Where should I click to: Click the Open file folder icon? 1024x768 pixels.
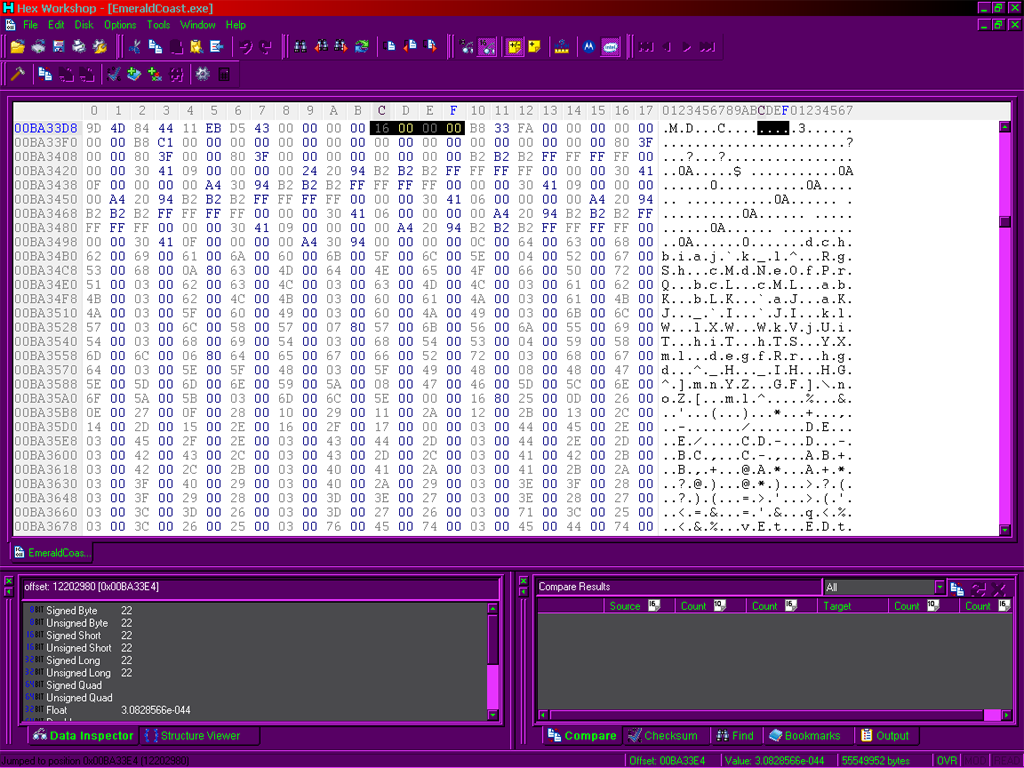coord(18,47)
